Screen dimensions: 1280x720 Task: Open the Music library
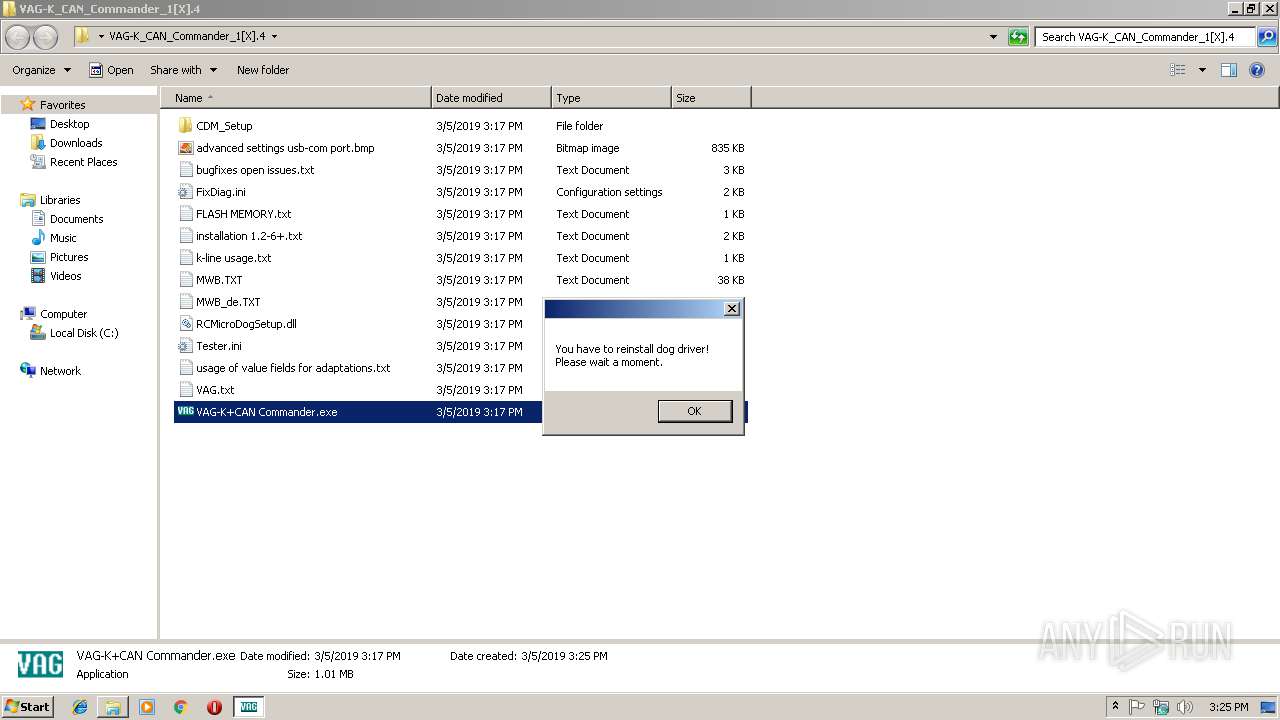[x=63, y=238]
